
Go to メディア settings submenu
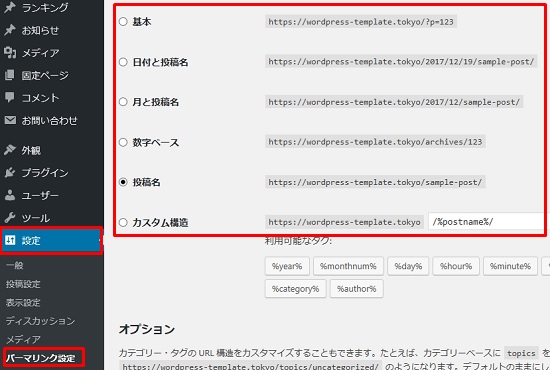23,339
